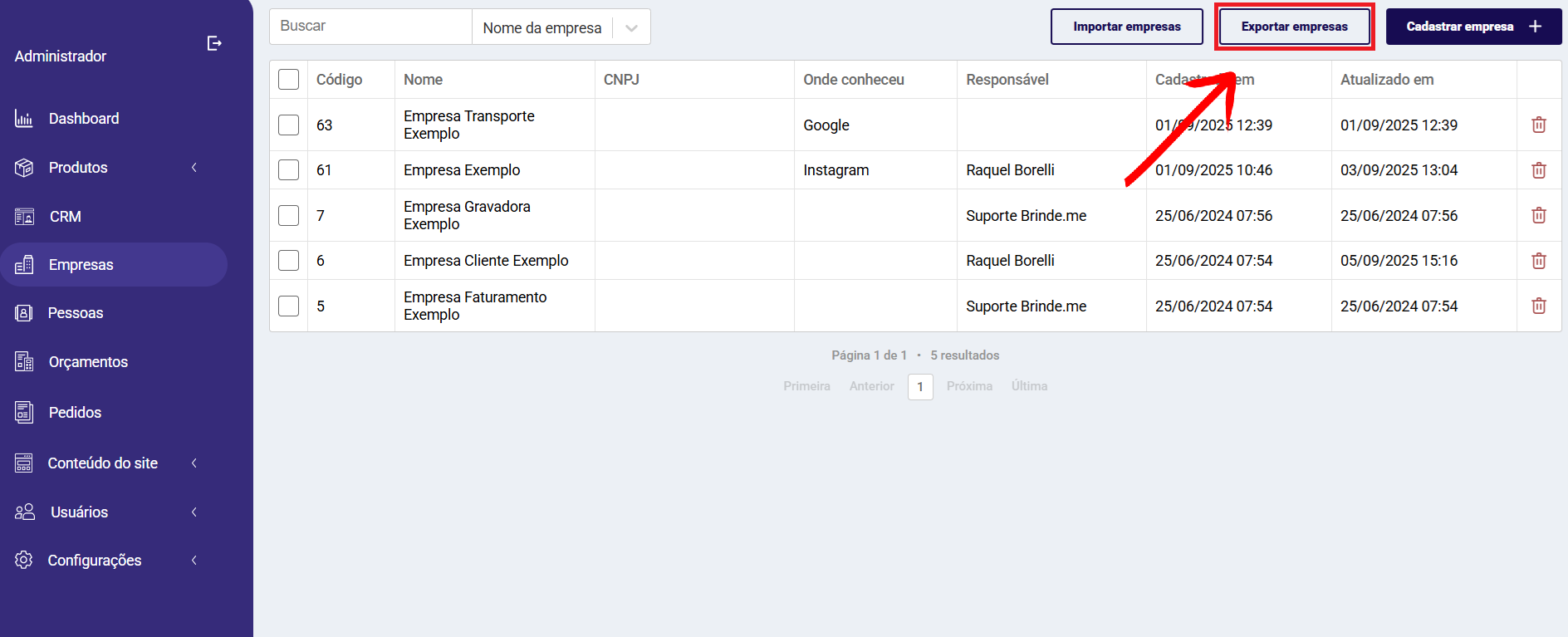Image resolution: width=1568 pixels, height=637 pixels.
Task: Click the Orçamentos sidebar icon
Action: (24, 362)
